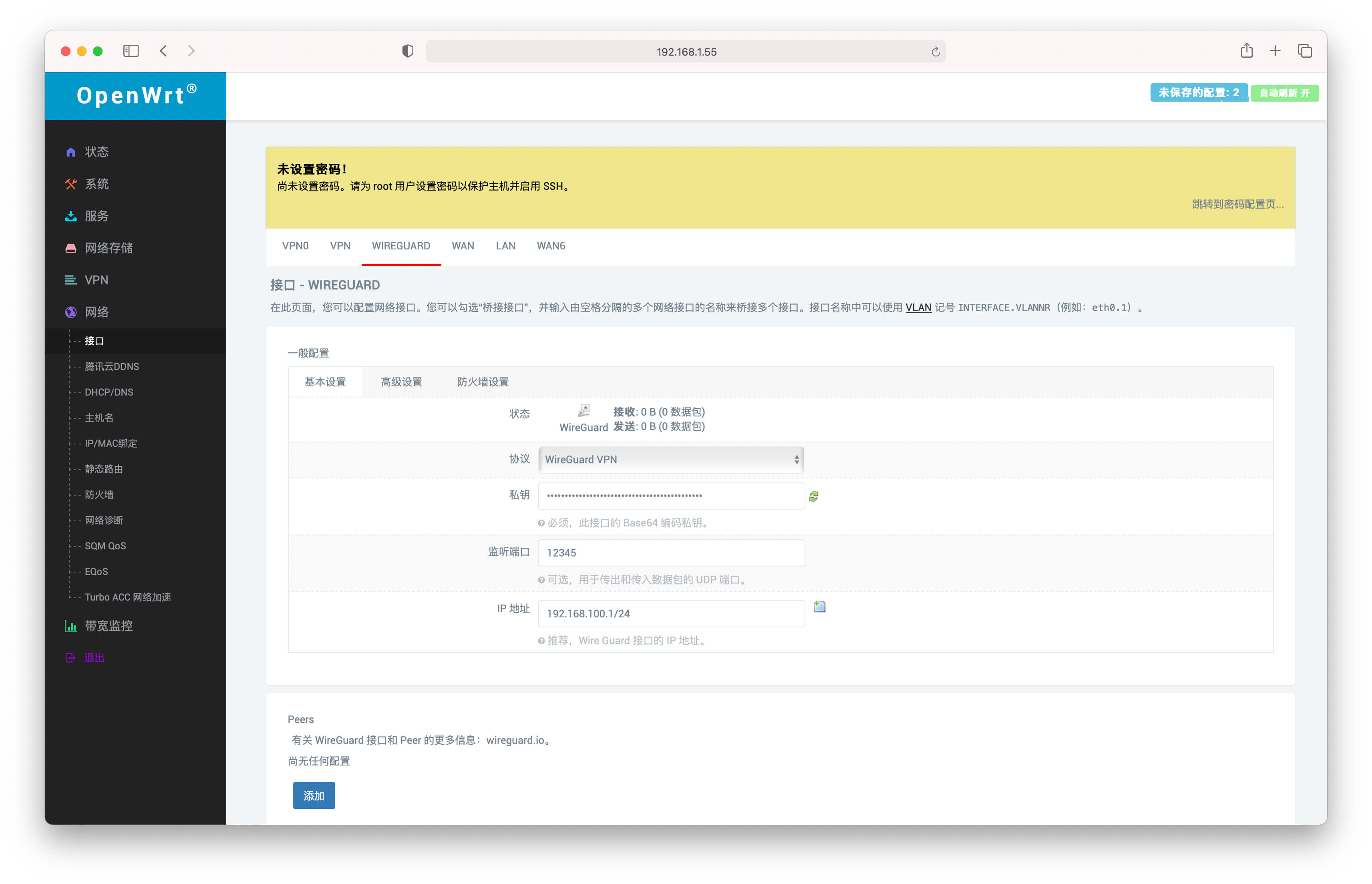This screenshot has width=1372, height=884.
Task: Expand the 系统 sidebar menu
Action: [x=97, y=184]
